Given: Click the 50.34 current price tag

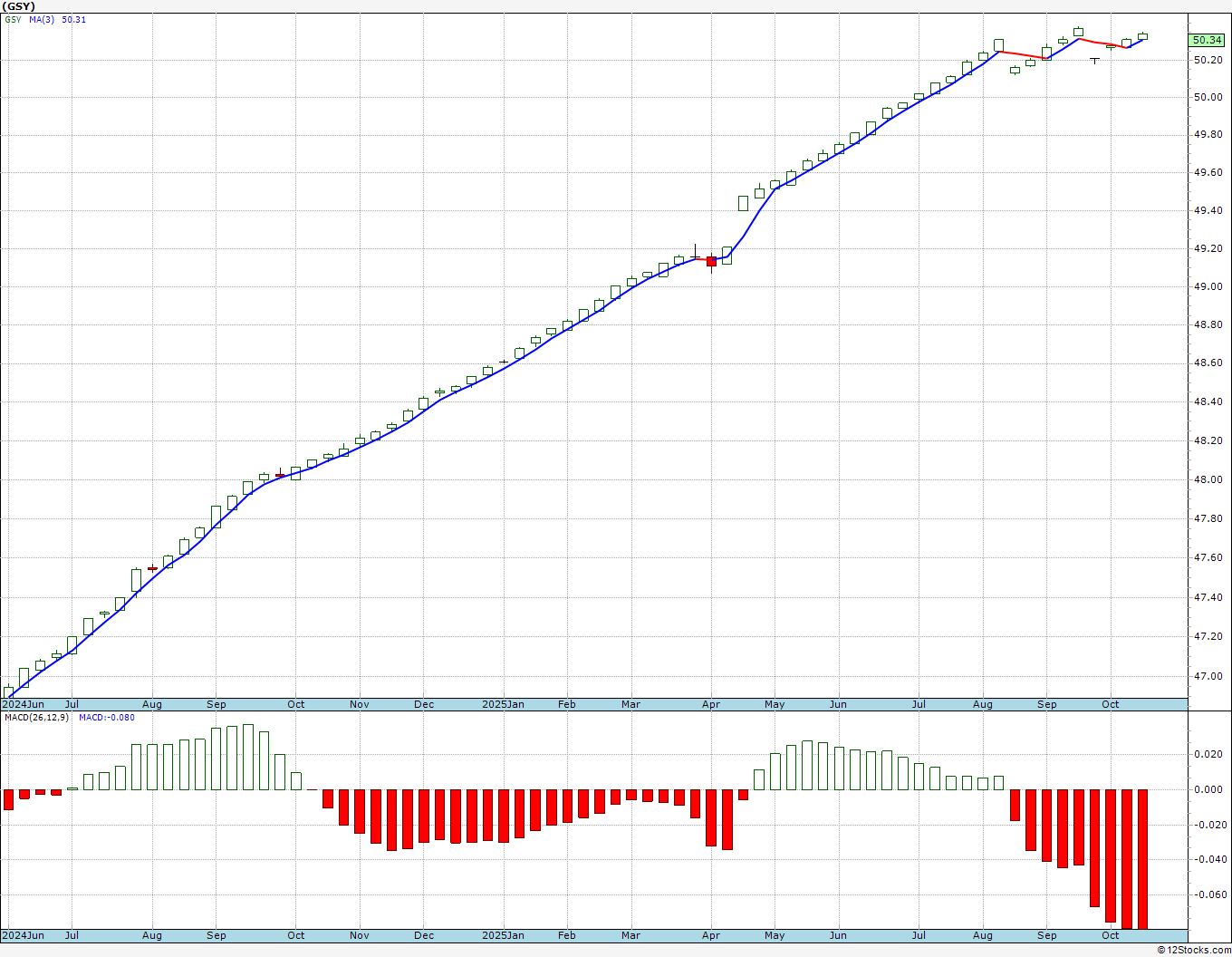Looking at the screenshot, I should click(x=1207, y=40).
